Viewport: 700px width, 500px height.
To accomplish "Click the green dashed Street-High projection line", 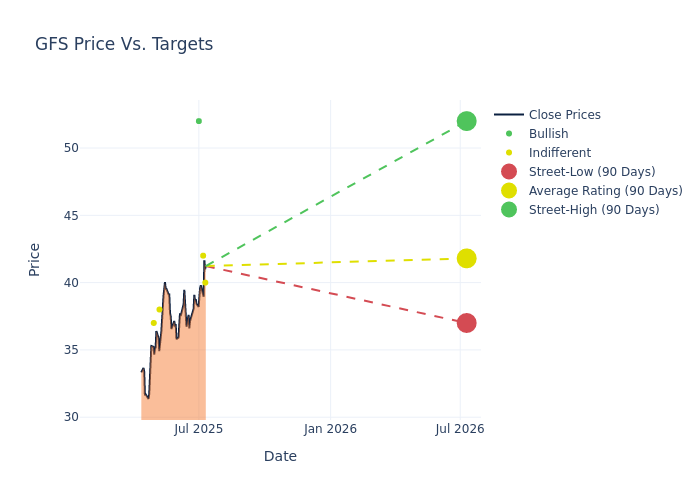I will (330, 196).
